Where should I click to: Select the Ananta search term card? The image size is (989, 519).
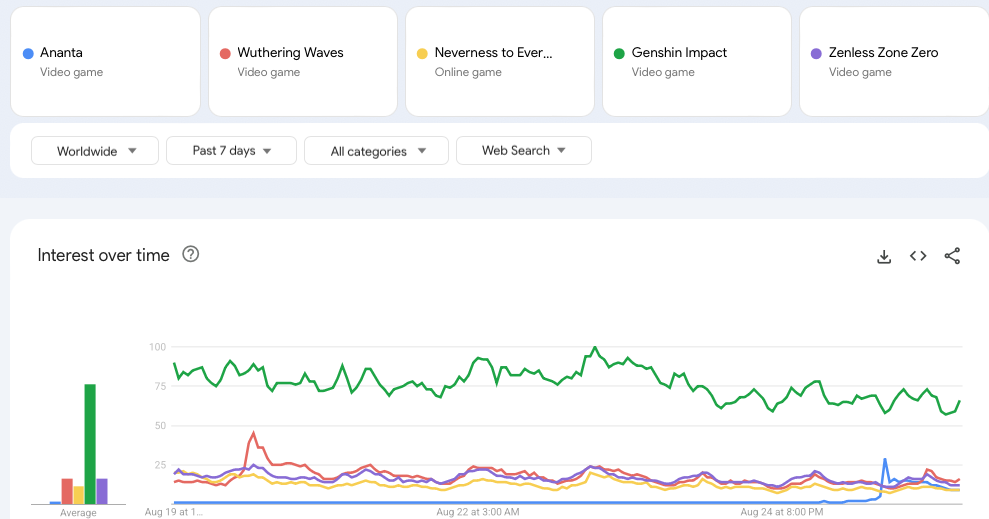pyautogui.click(x=105, y=62)
